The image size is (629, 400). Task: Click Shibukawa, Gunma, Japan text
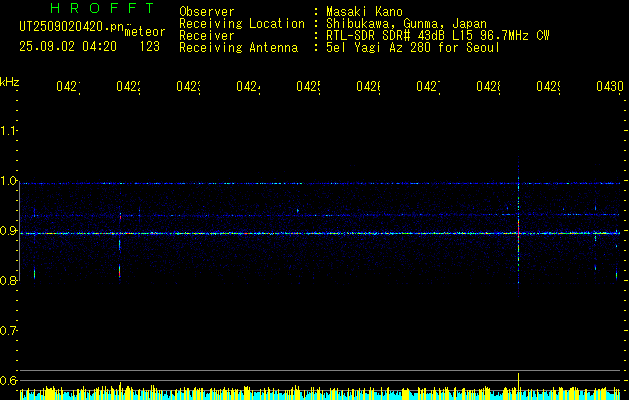(406, 24)
